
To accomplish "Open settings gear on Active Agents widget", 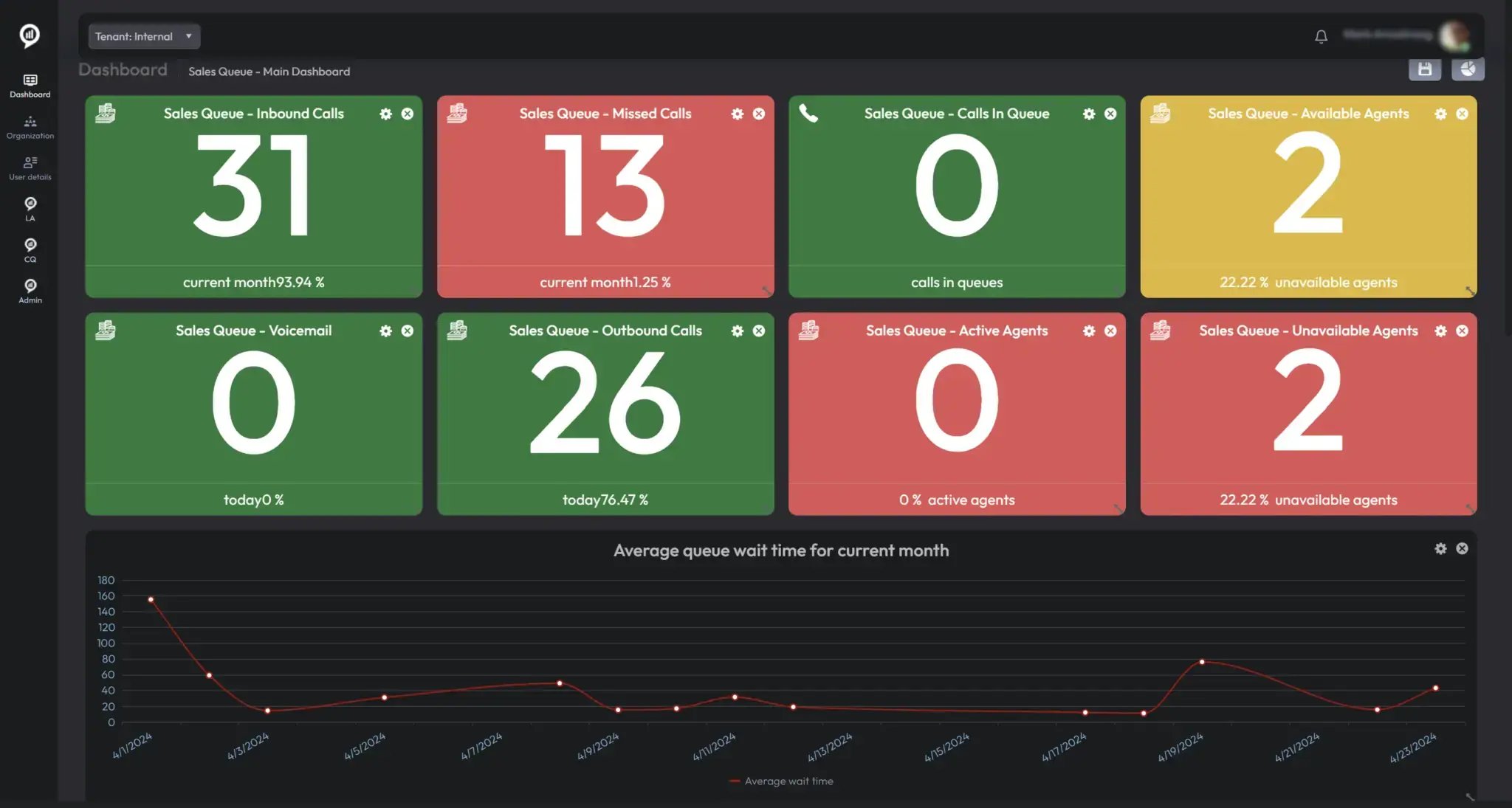I will click(1089, 331).
